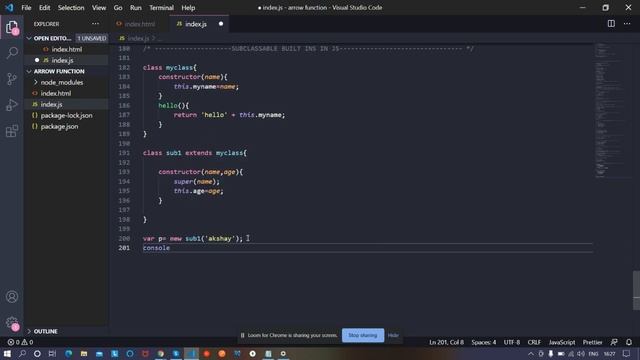This screenshot has width=640, height=360.
Task: Click ENG language indicator in tray
Action: (x=593, y=353)
